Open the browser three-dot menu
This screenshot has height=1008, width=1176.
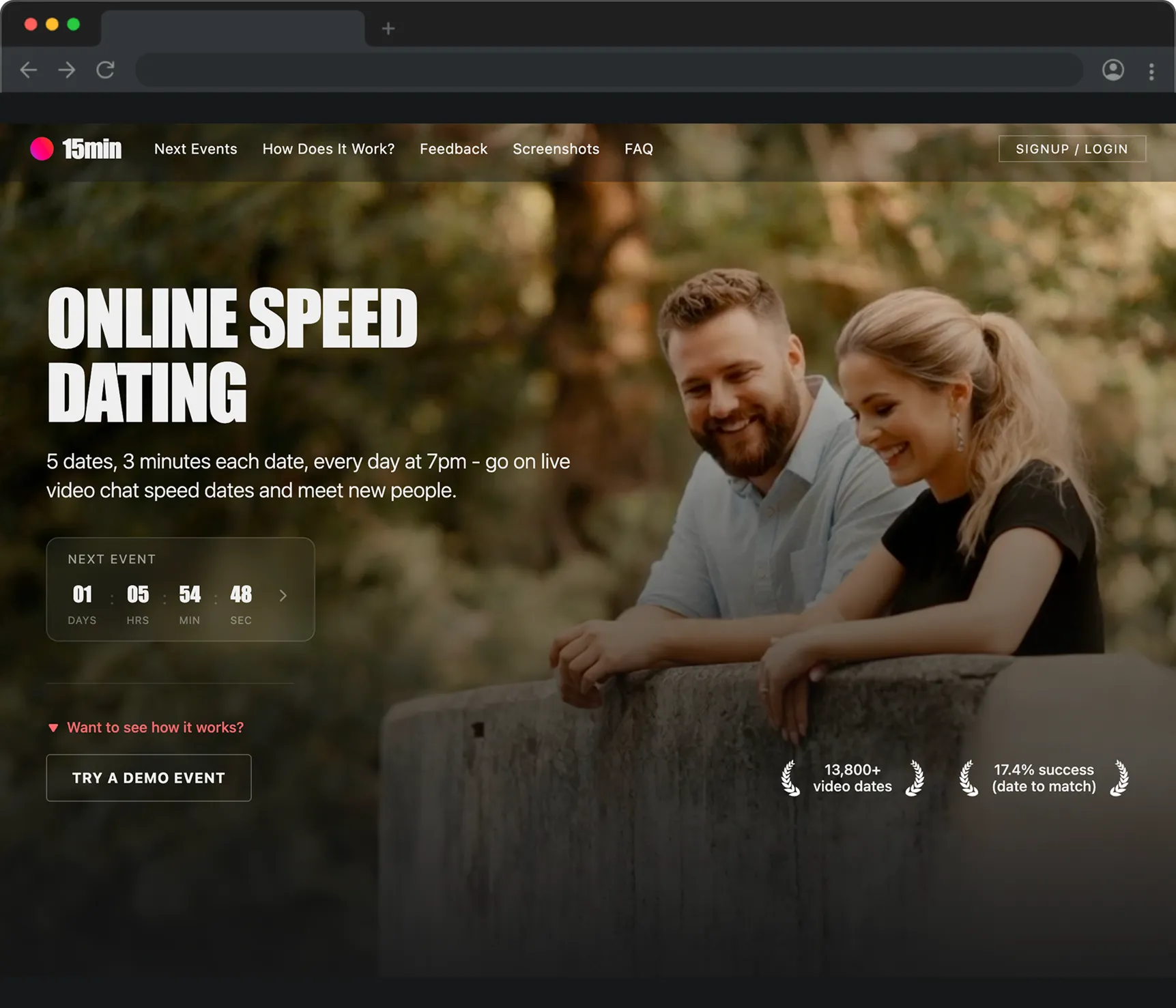coord(1151,71)
